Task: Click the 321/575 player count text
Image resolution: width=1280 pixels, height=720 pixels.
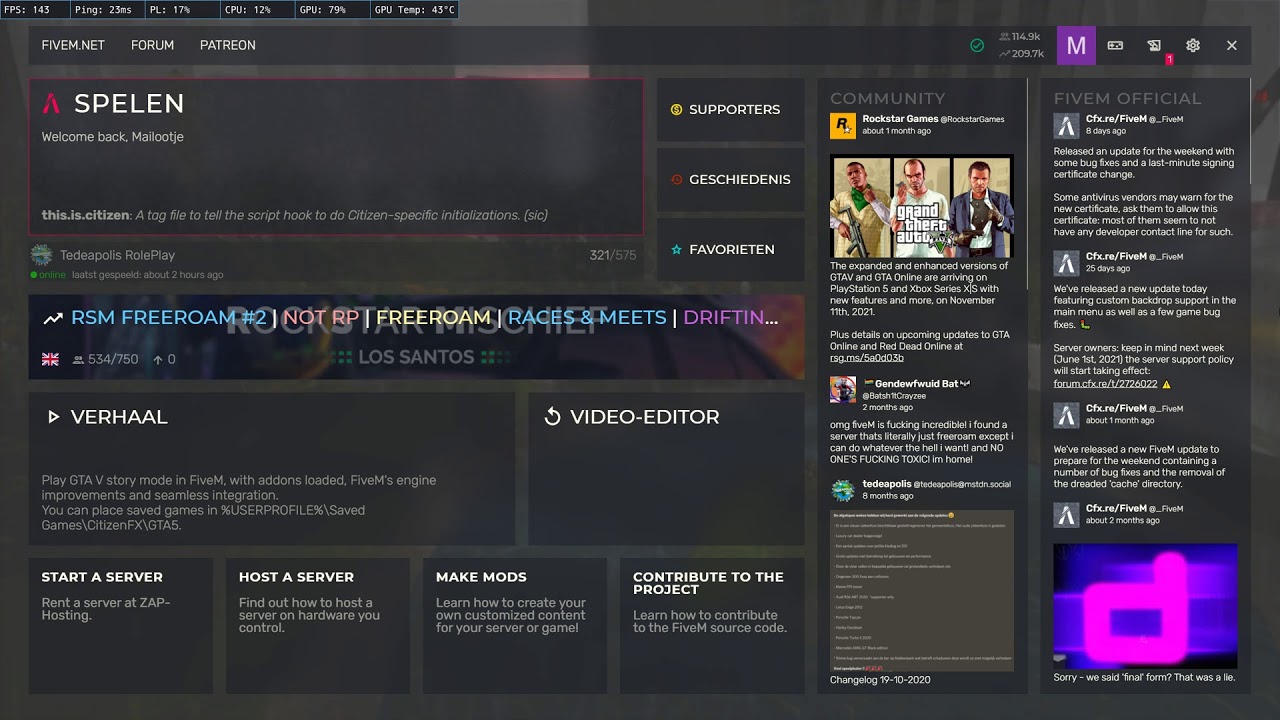Action: [613, 255]
